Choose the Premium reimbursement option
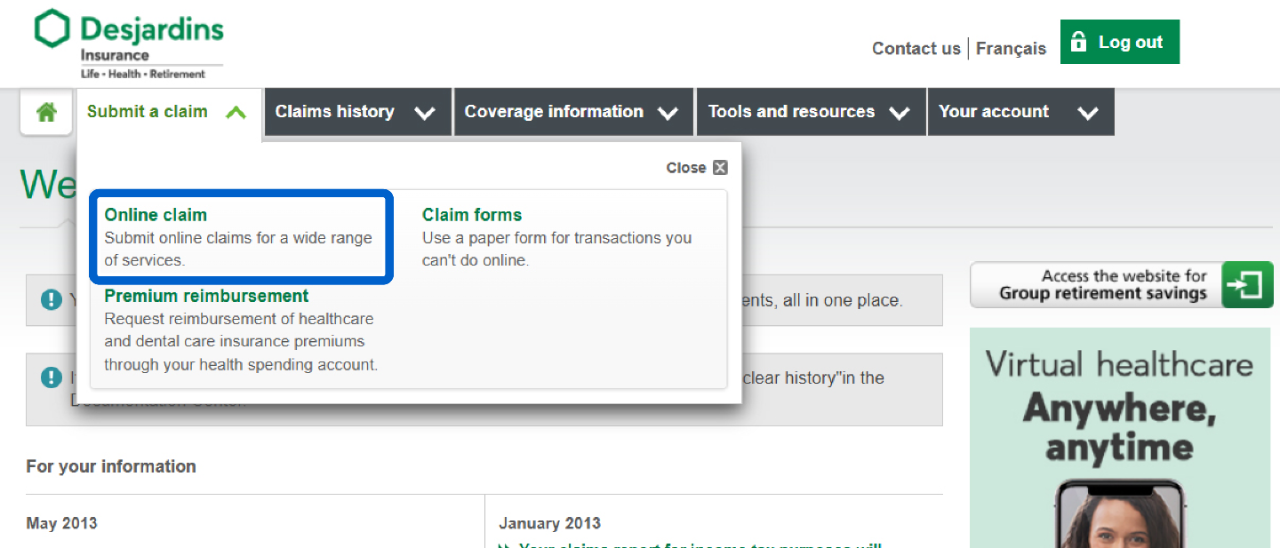The height and width of the screenshot is (548, 1280). pos(206,296)
